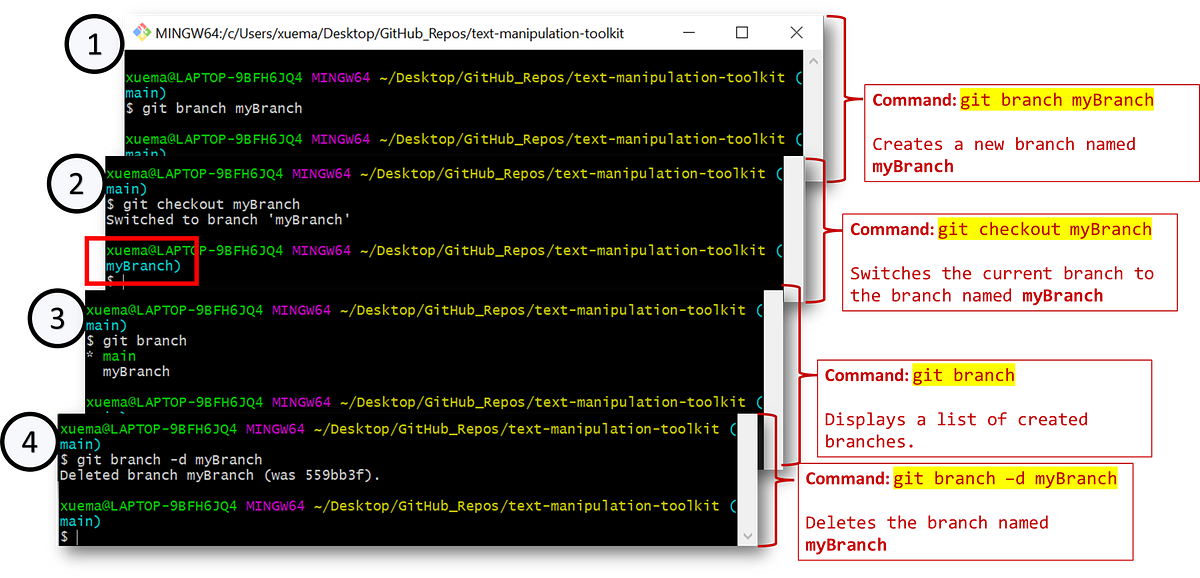Select the step 4 numbered circle

[x=30, y=441]
